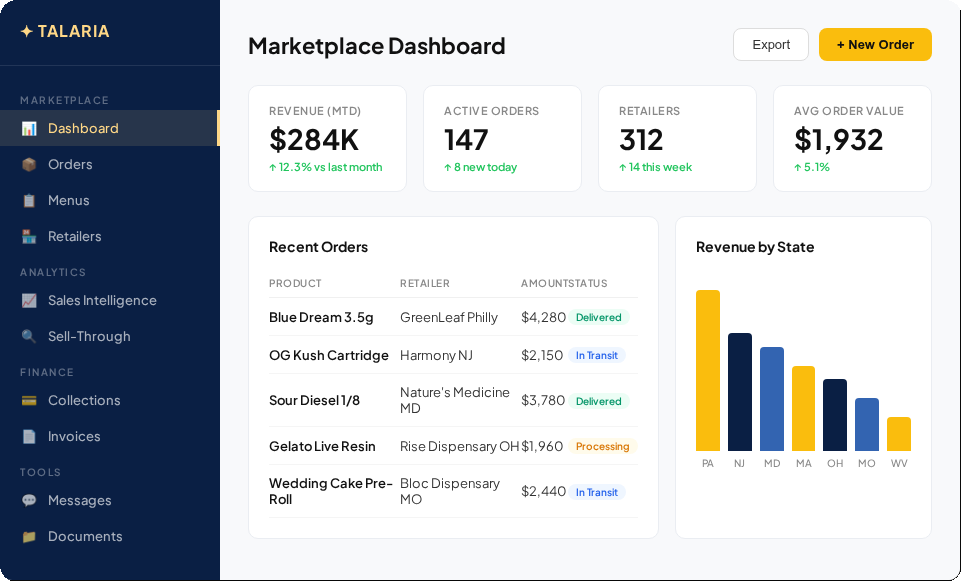Viewport: 961px width, 581px height.
Task: Click the PA bar in Revenue by State
Action: click(708, 370)
